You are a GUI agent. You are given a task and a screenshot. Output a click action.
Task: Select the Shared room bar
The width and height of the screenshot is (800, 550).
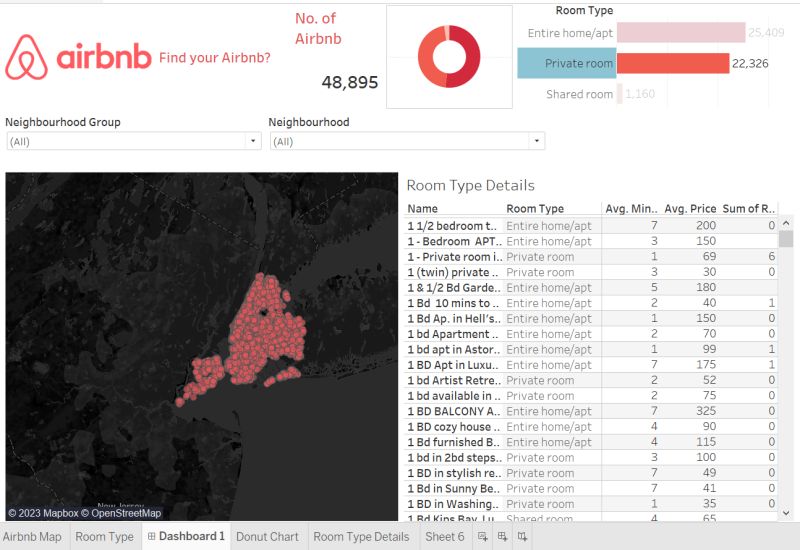coord(620,94)
